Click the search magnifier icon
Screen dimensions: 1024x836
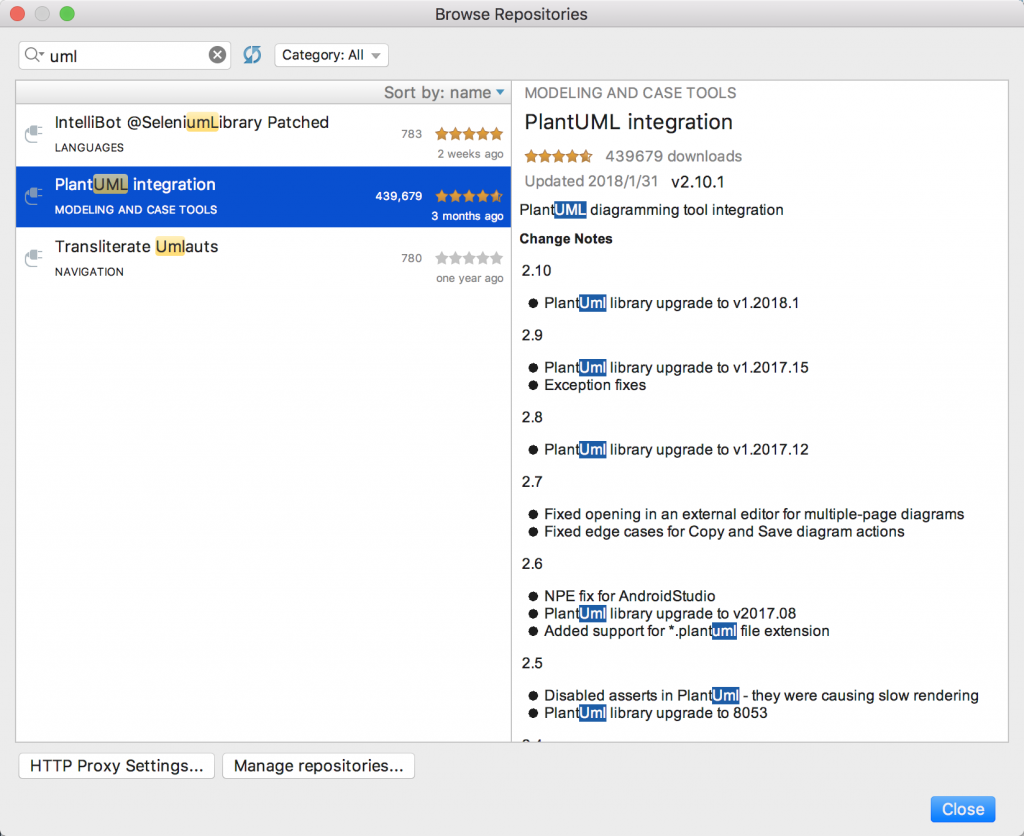coord(33,56)
